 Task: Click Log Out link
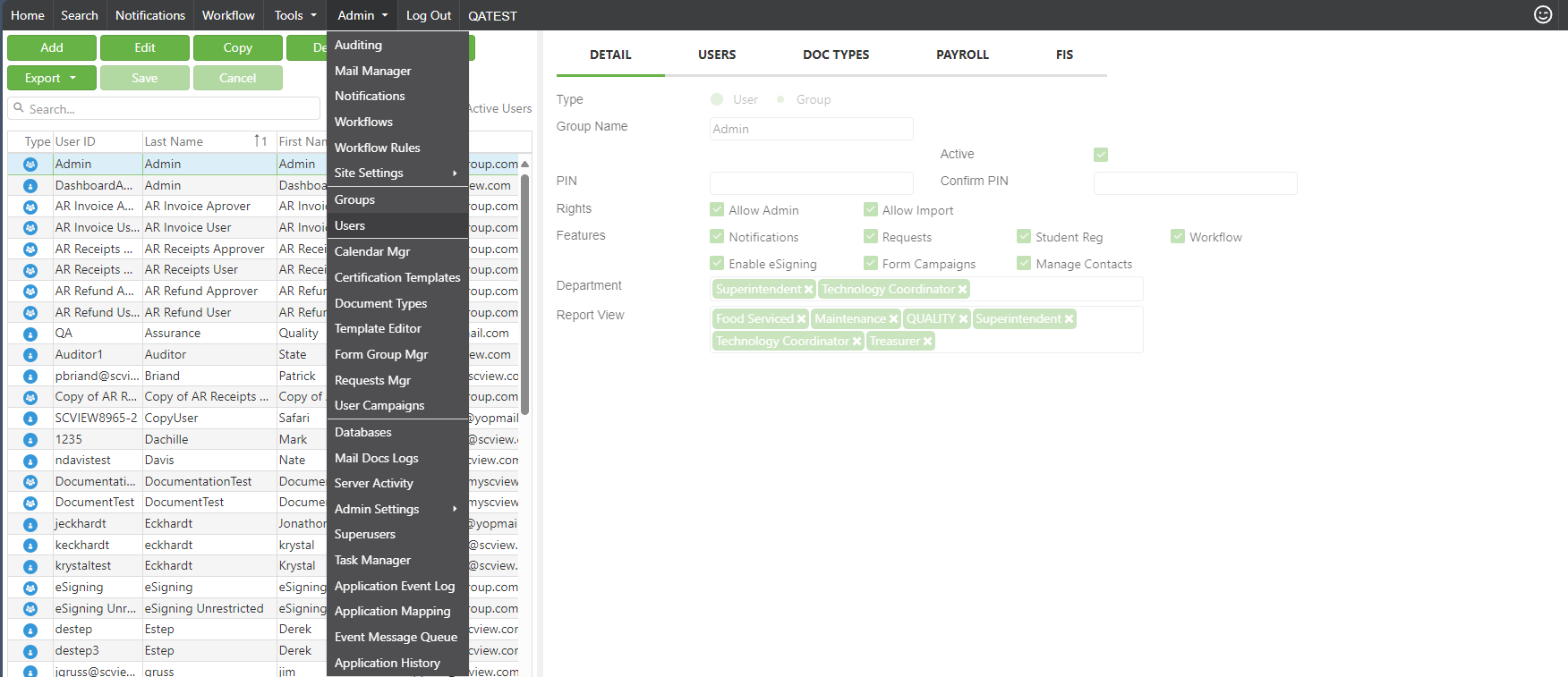429,15
